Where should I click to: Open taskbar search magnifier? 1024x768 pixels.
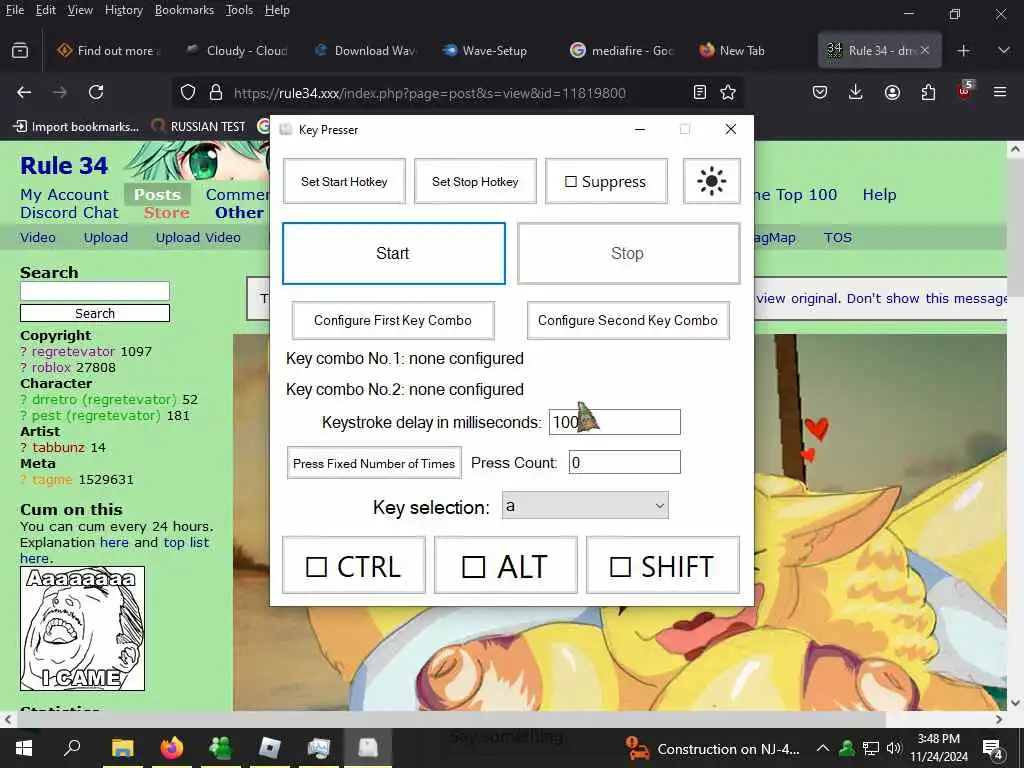pos(72,748)
